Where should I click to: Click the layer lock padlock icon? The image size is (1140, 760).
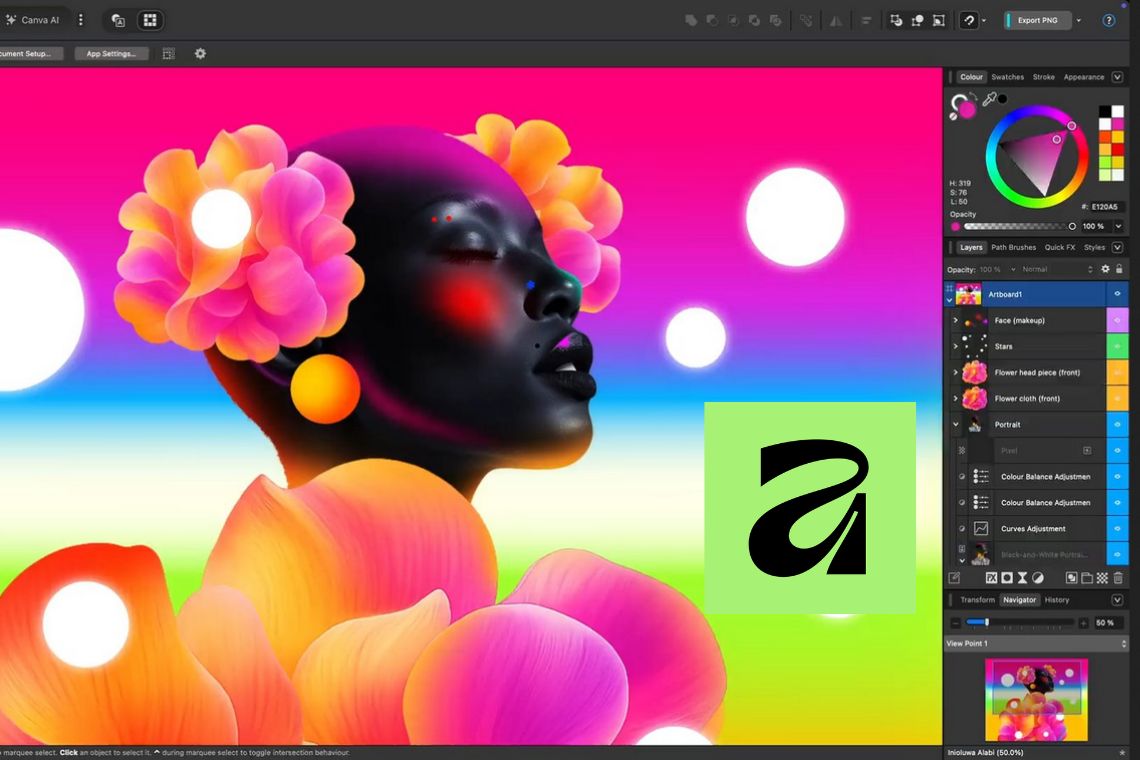[1119, 269]
